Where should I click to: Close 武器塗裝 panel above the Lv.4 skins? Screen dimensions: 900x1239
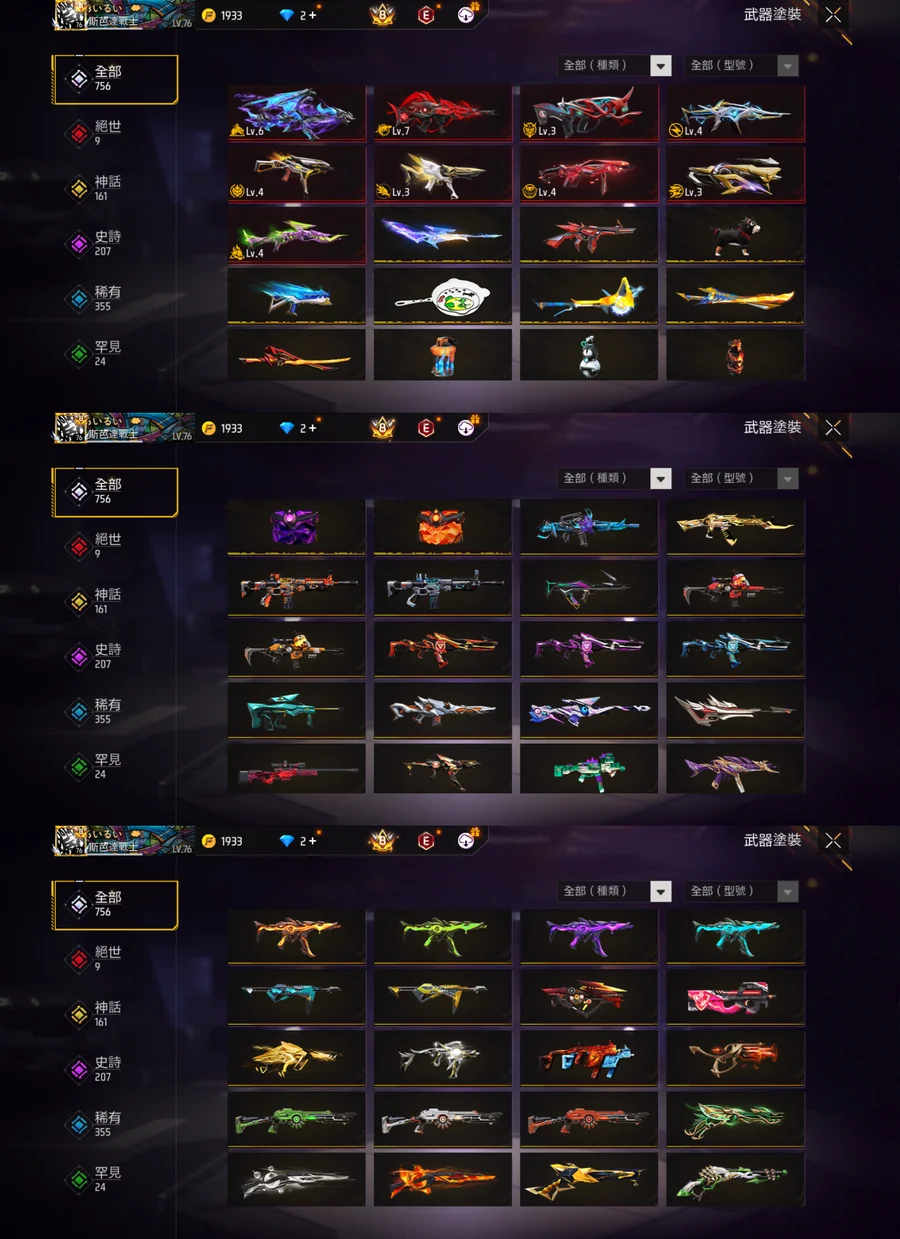point(833,15)
